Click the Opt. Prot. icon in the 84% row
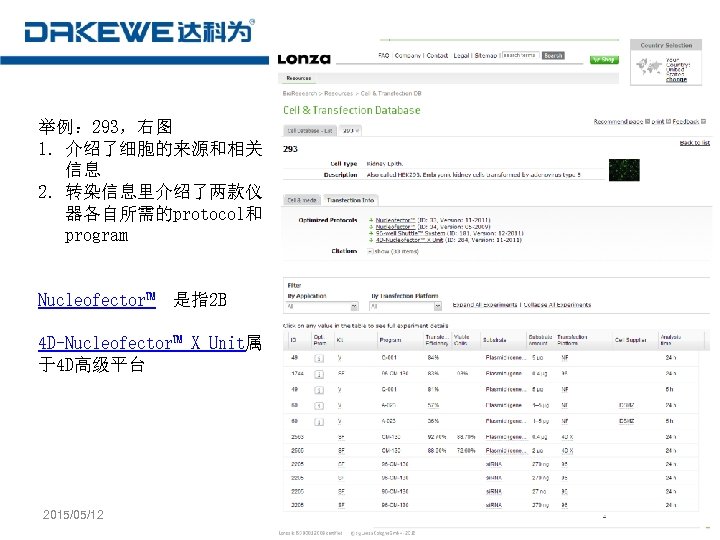 (x=319, y=358)
